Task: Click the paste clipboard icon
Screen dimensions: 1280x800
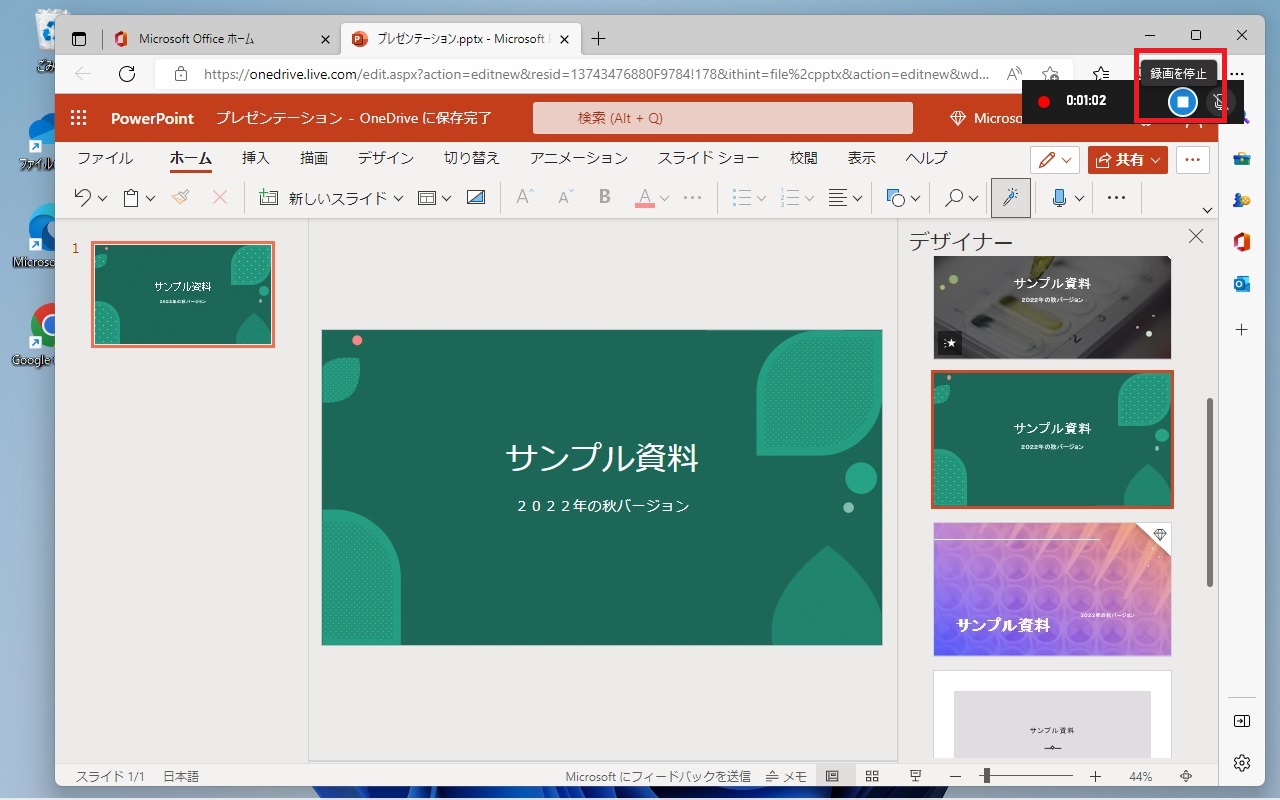Action: click(131, 198)
